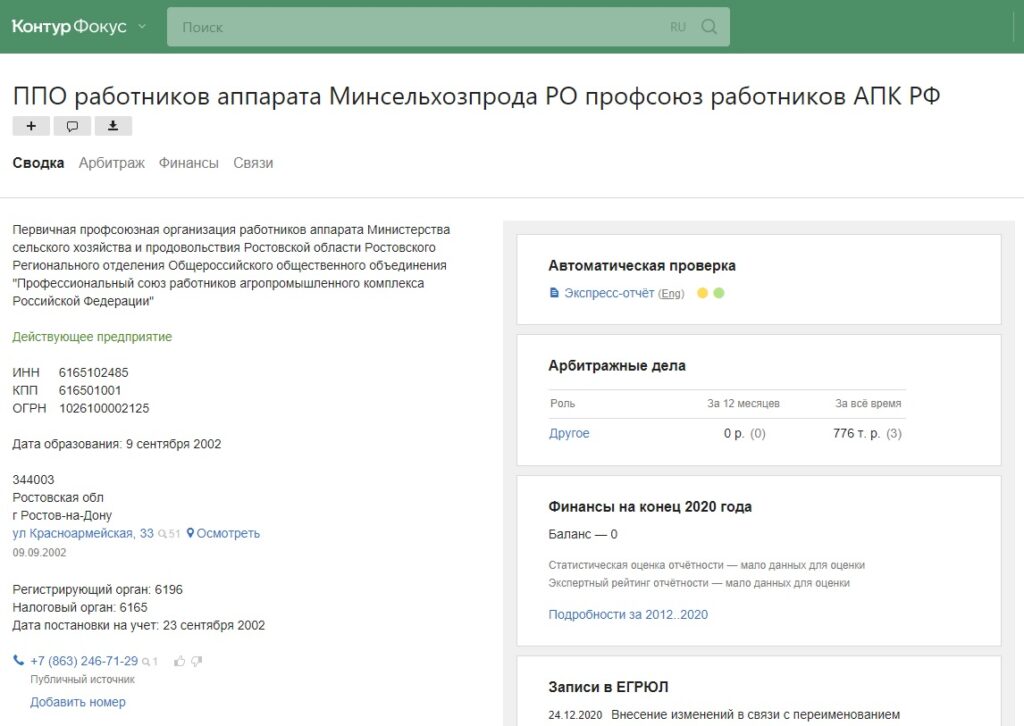
Task: Open the Экспресс-отчёт link
Action: pyautogui.click(x=609, y=293)
